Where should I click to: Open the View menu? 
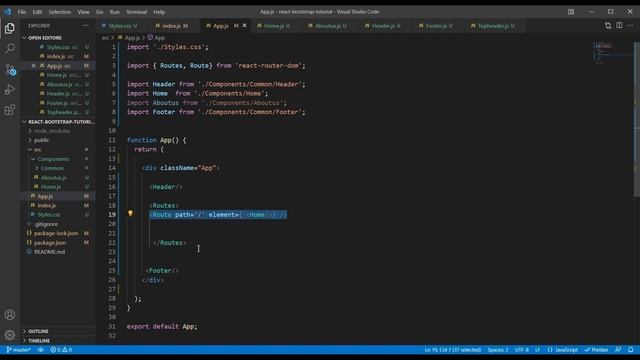83,12
